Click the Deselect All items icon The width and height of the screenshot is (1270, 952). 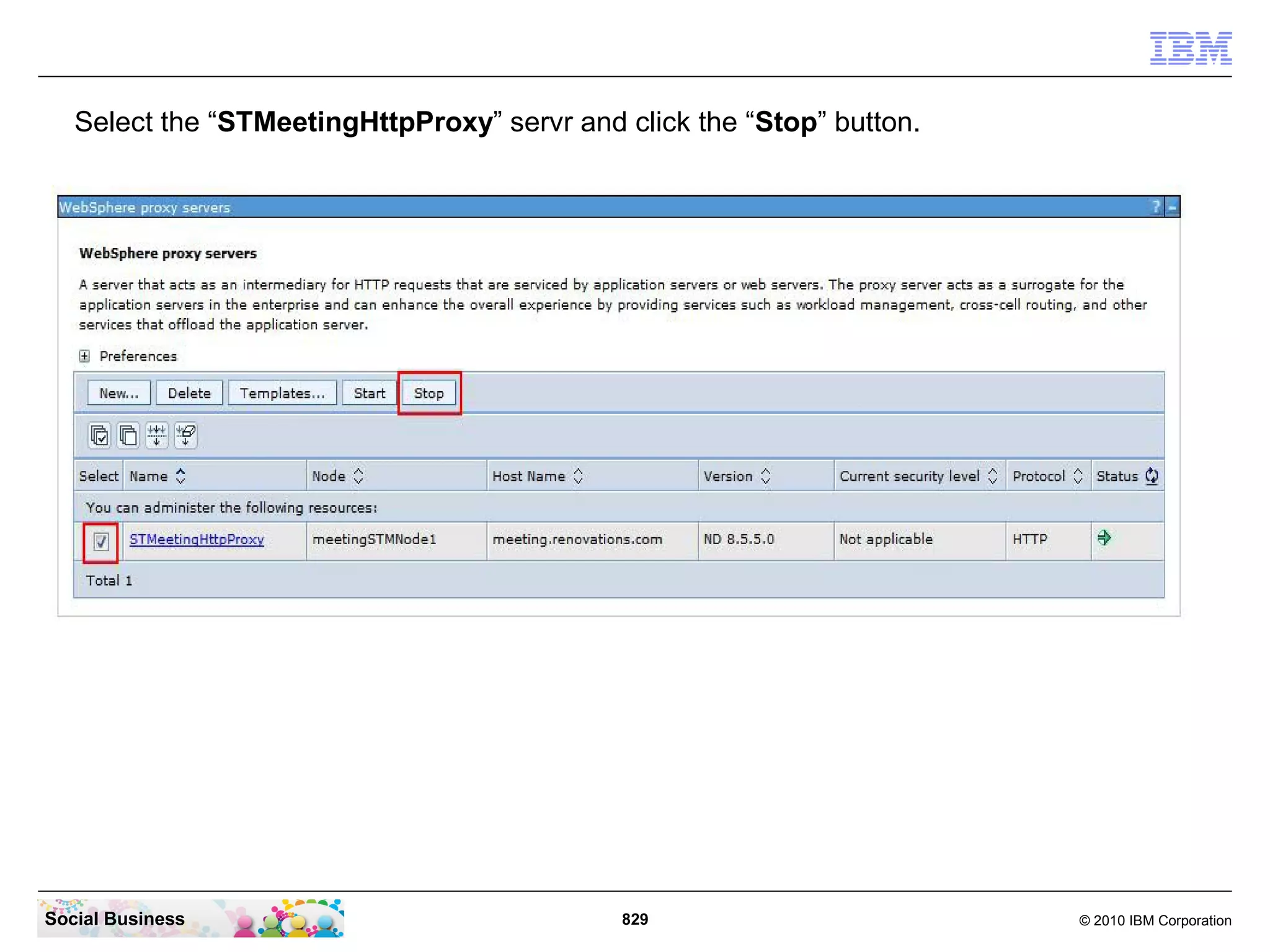click(x=128, y=435)
